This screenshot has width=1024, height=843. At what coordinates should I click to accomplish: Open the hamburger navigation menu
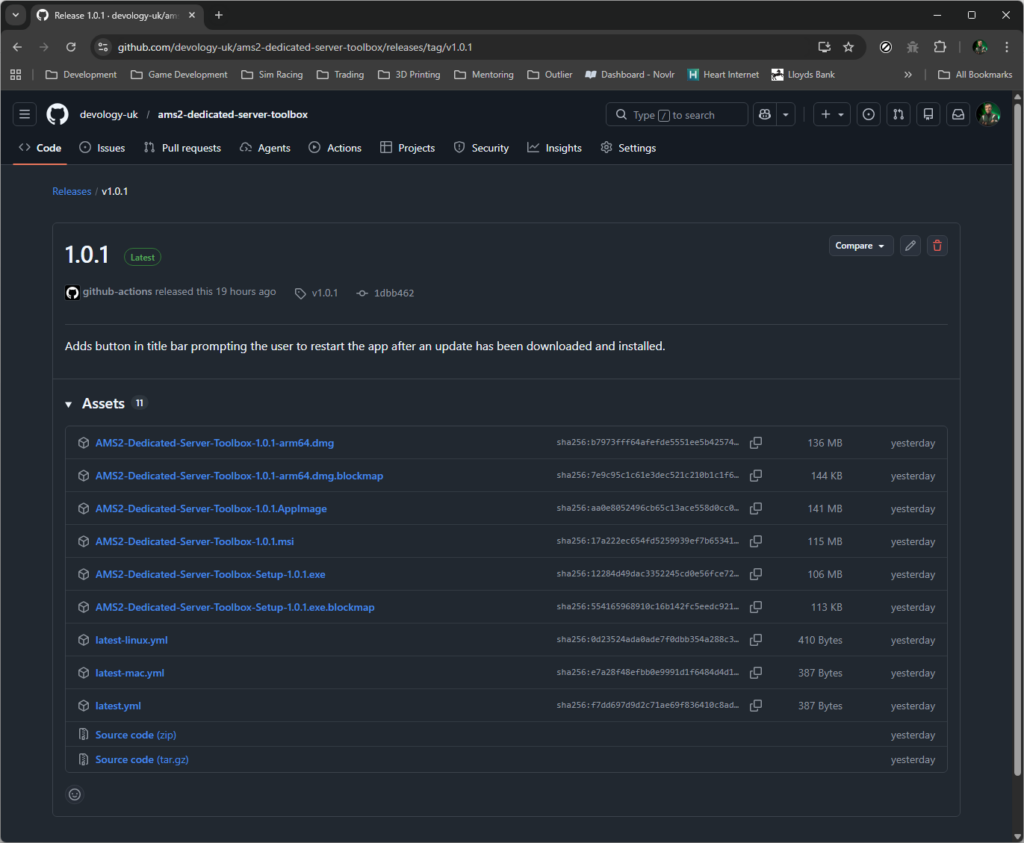(x=25, y=115)
